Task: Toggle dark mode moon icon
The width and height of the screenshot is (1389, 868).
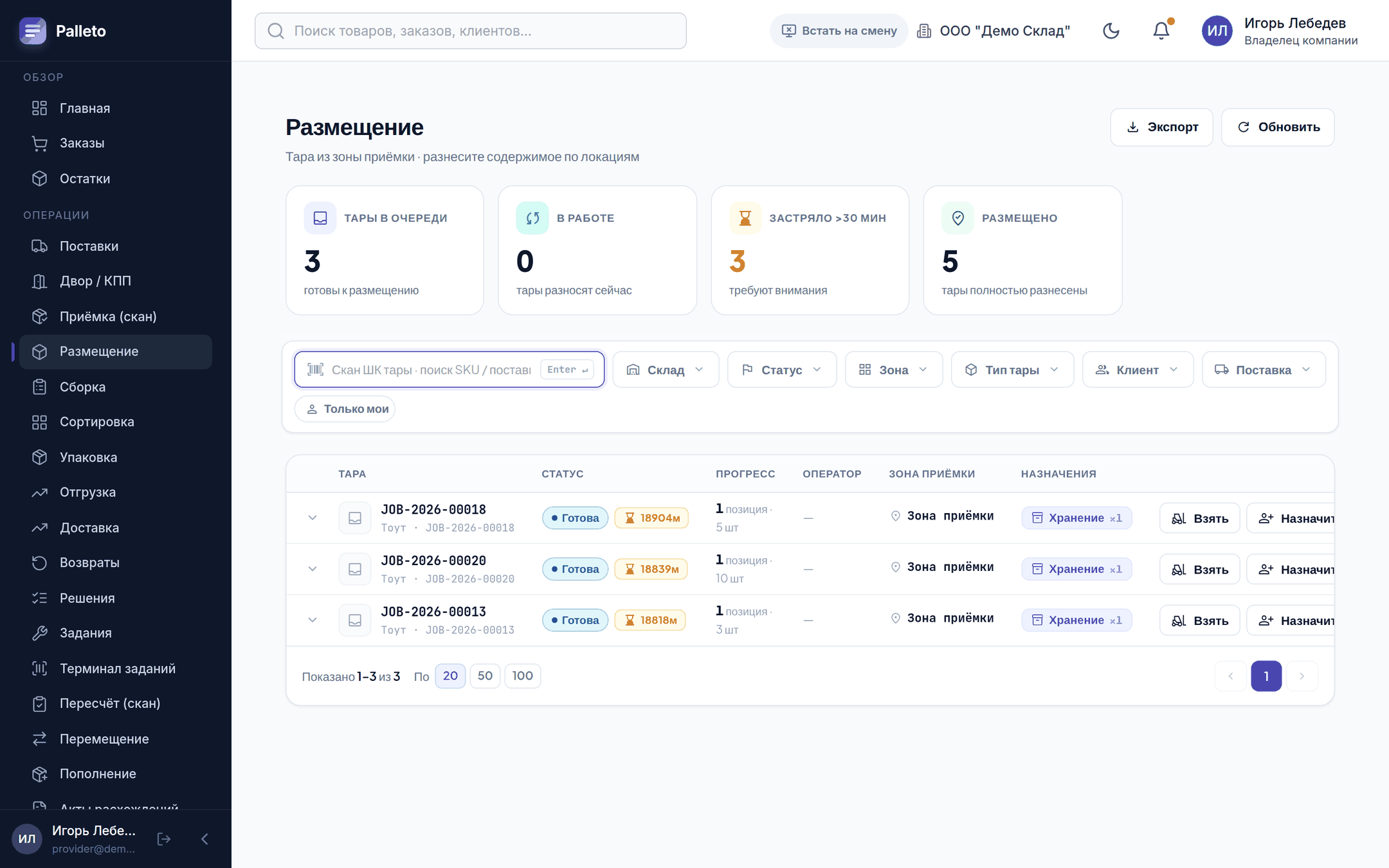Action: [1111, 31]
